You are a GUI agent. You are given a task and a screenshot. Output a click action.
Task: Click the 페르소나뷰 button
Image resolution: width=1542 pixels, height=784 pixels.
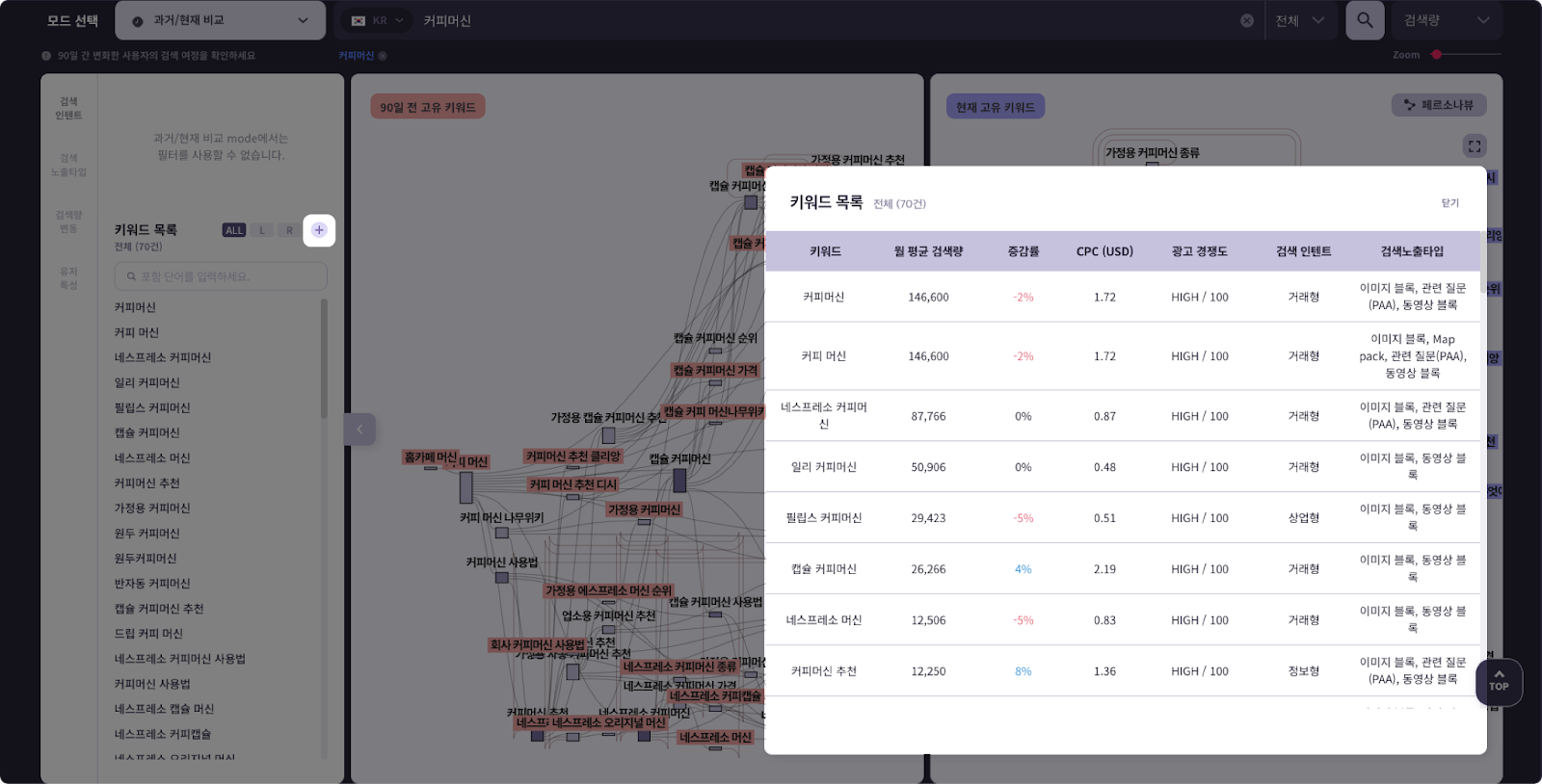[x=1439, y=105]
